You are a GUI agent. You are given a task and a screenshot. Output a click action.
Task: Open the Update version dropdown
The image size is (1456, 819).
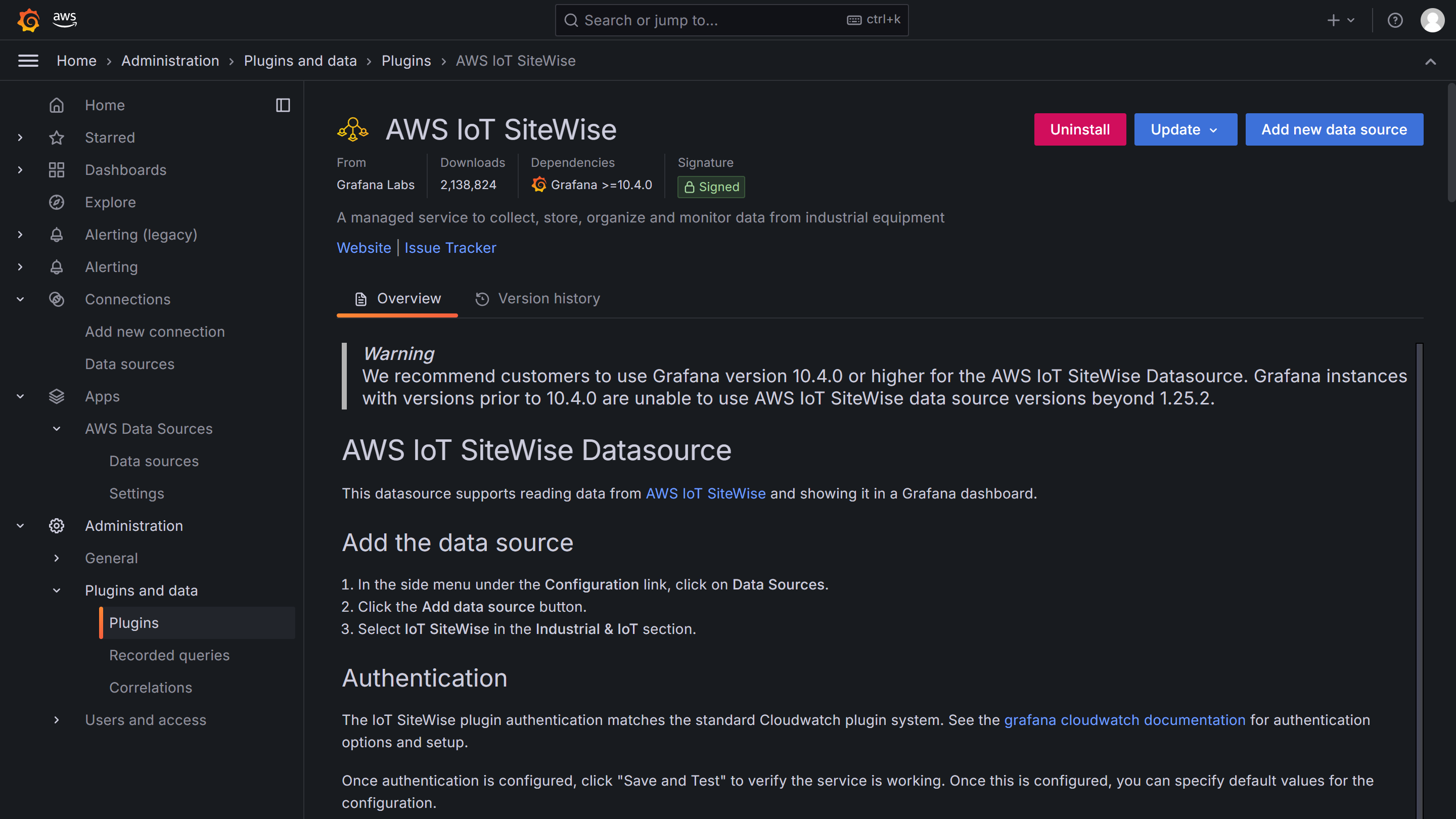(x=1185, y=129)
